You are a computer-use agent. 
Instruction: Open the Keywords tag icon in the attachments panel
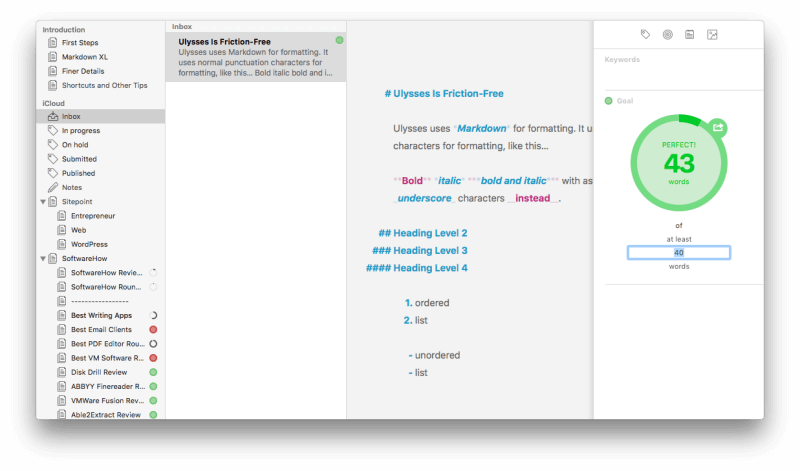pos(645,35)
